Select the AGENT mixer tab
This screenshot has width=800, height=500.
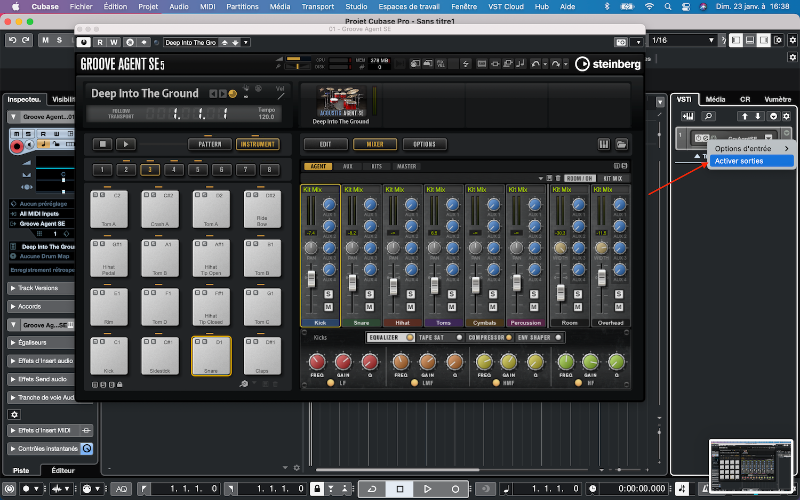tap(318, 166)
